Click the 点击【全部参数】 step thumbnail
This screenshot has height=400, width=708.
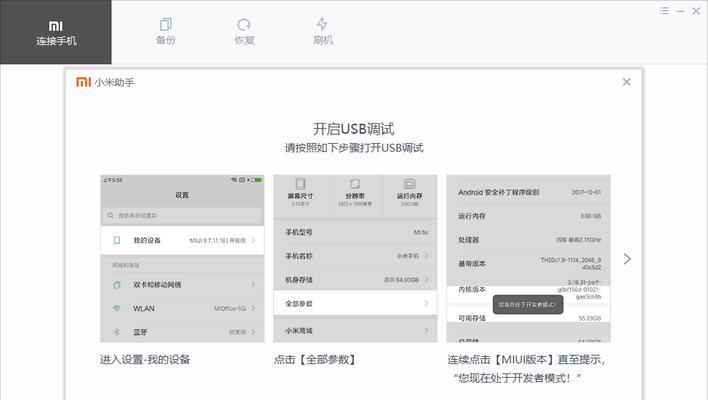355,258
